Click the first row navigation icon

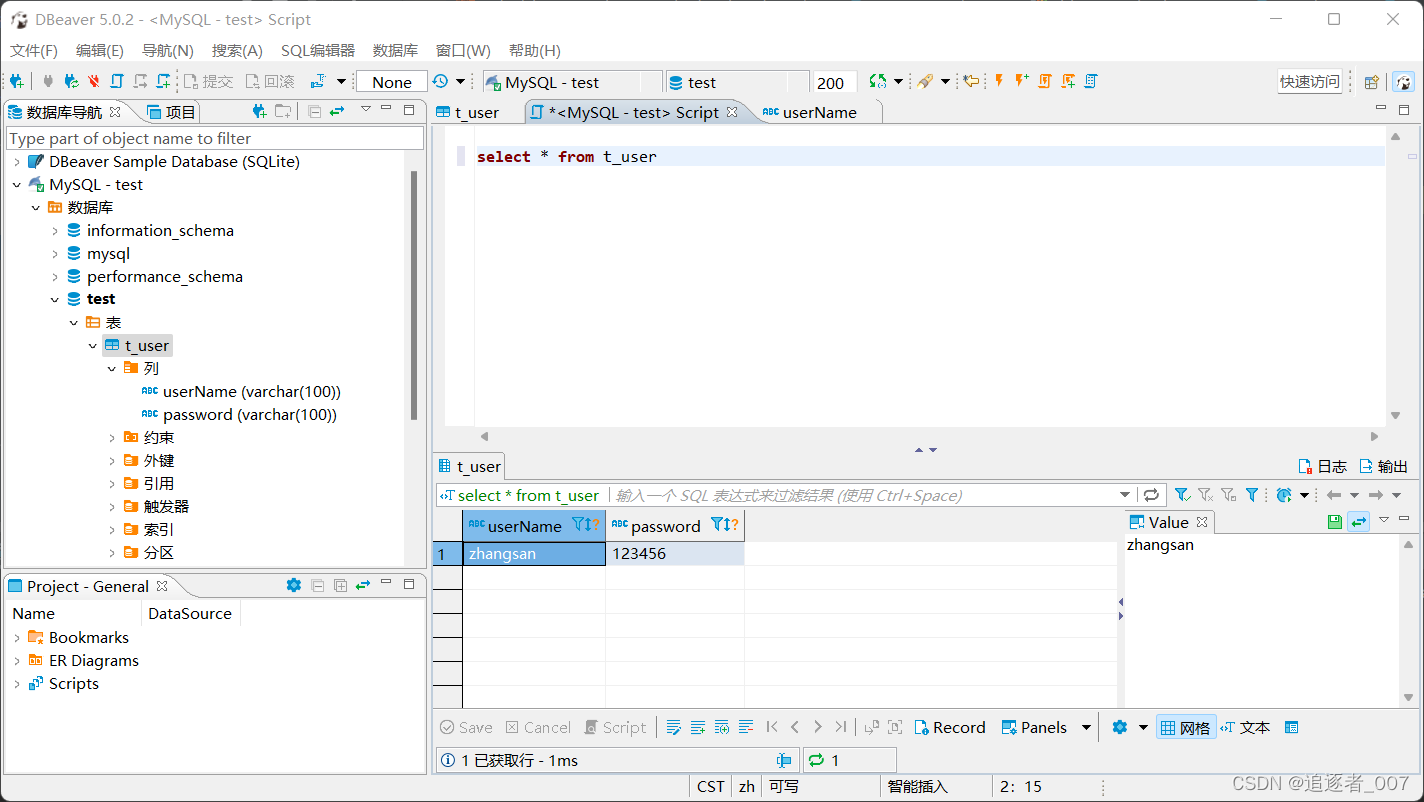tap(772, 727)
